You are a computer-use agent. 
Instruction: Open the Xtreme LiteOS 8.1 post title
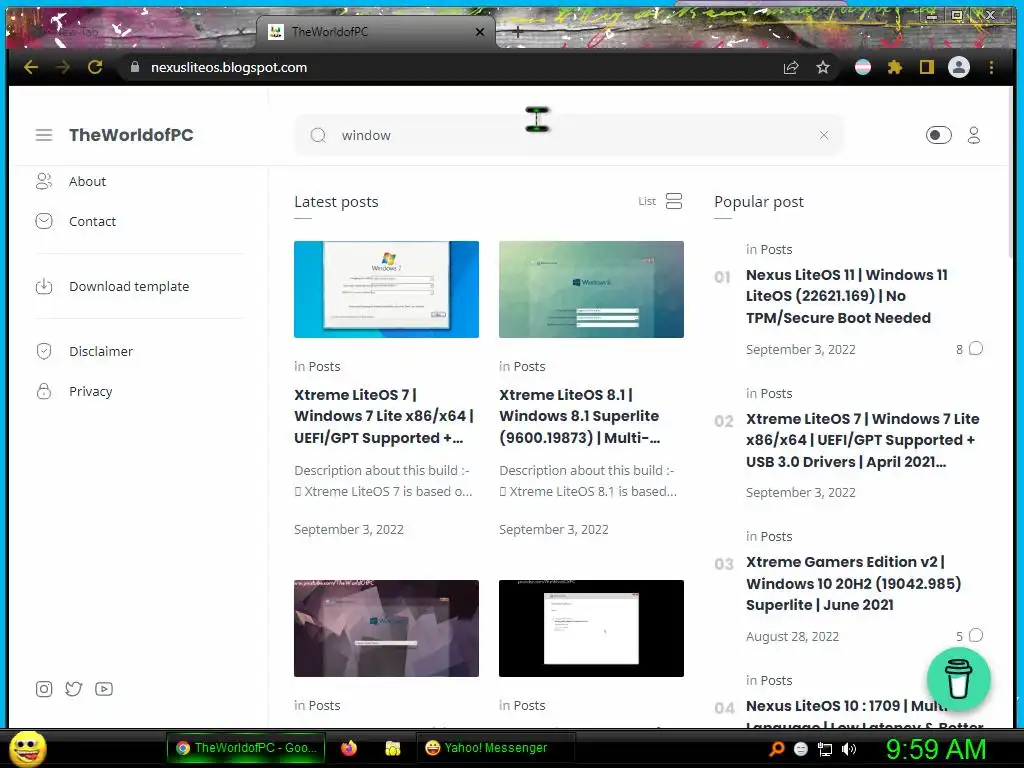[579, 416]
